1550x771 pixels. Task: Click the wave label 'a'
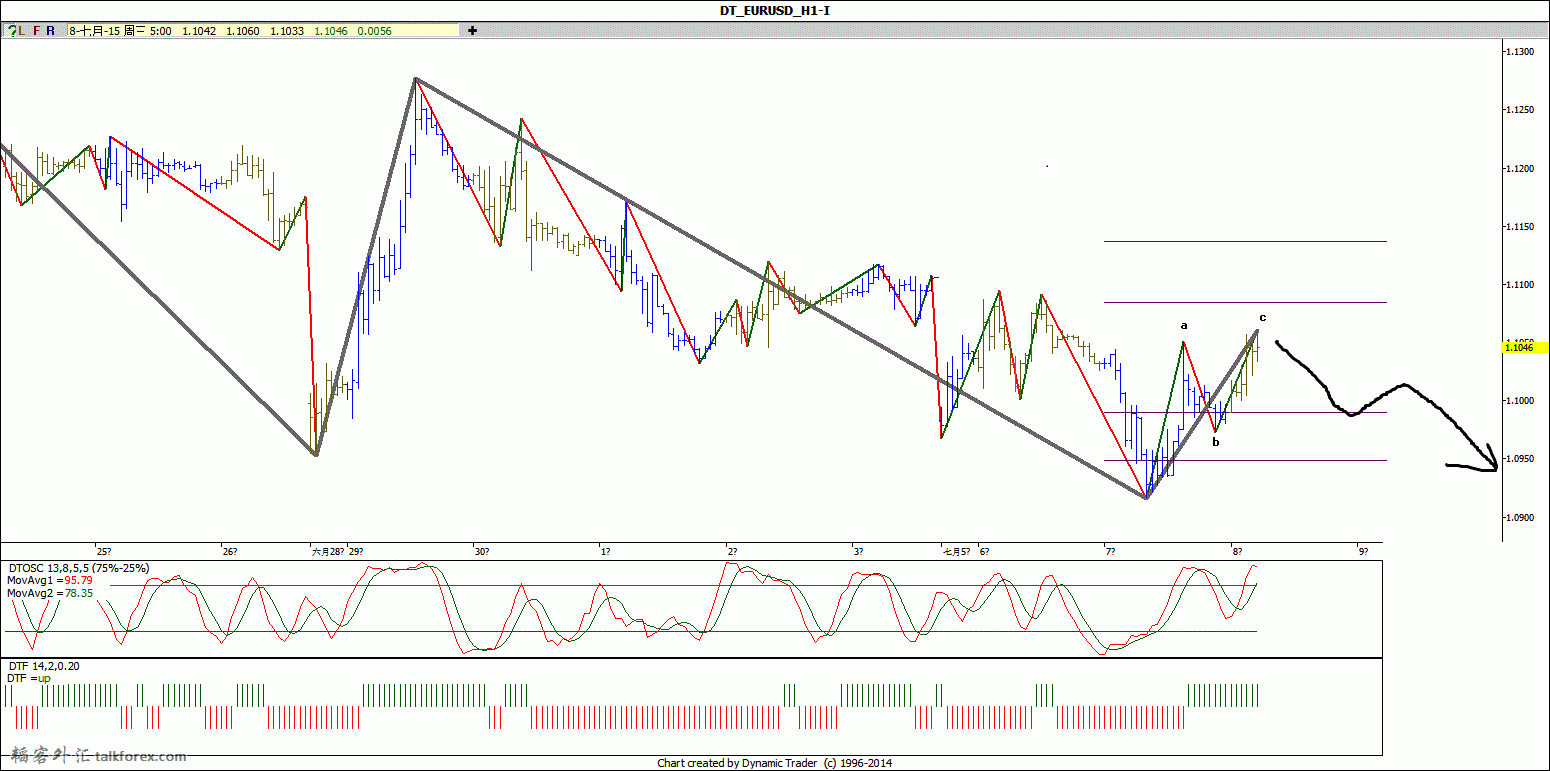[1184, 326]
